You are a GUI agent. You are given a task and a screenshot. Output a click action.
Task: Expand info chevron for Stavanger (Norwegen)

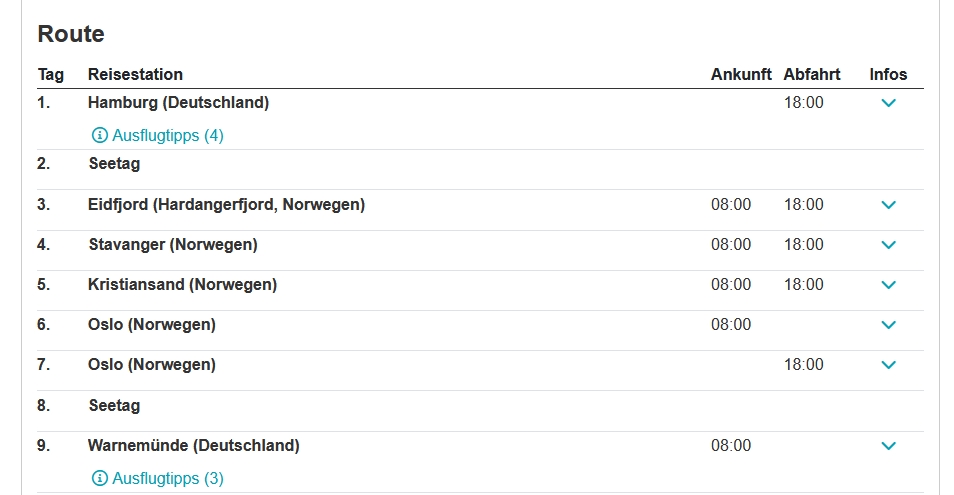click(888, 245)
